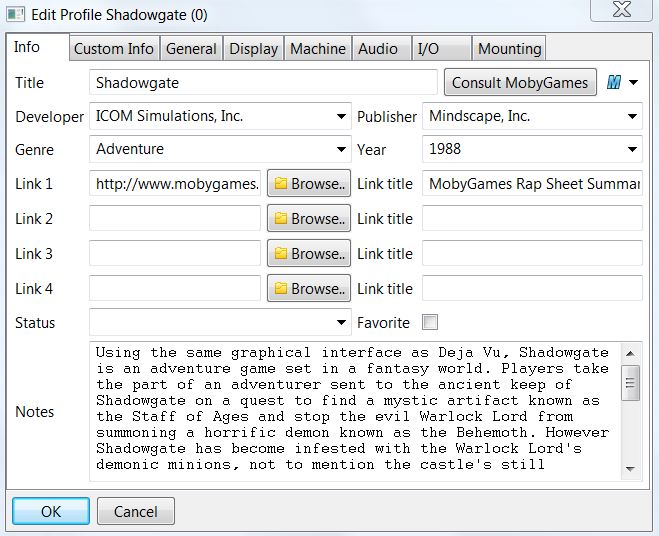659x536 pixels.
Task: Close the Edit Profile dialog
Action: pos(621,9)
